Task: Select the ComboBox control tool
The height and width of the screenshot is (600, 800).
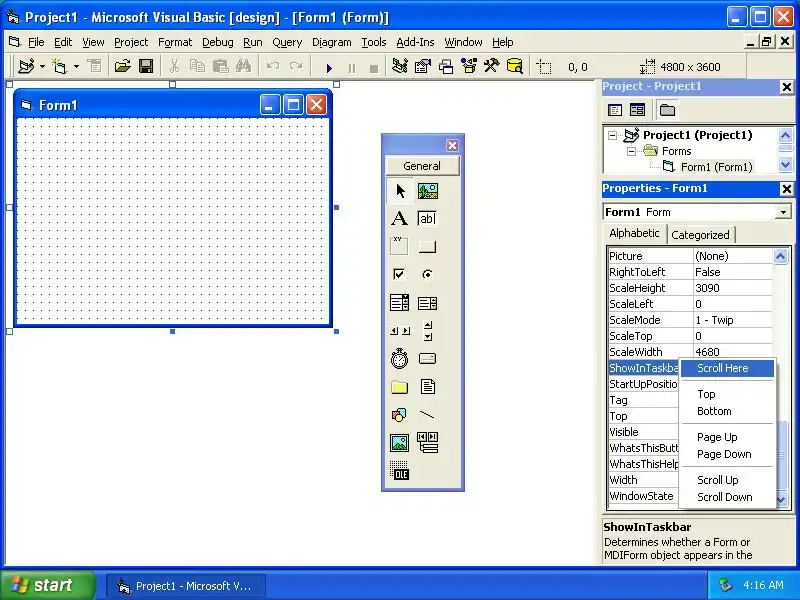Action: coord(399,303)
